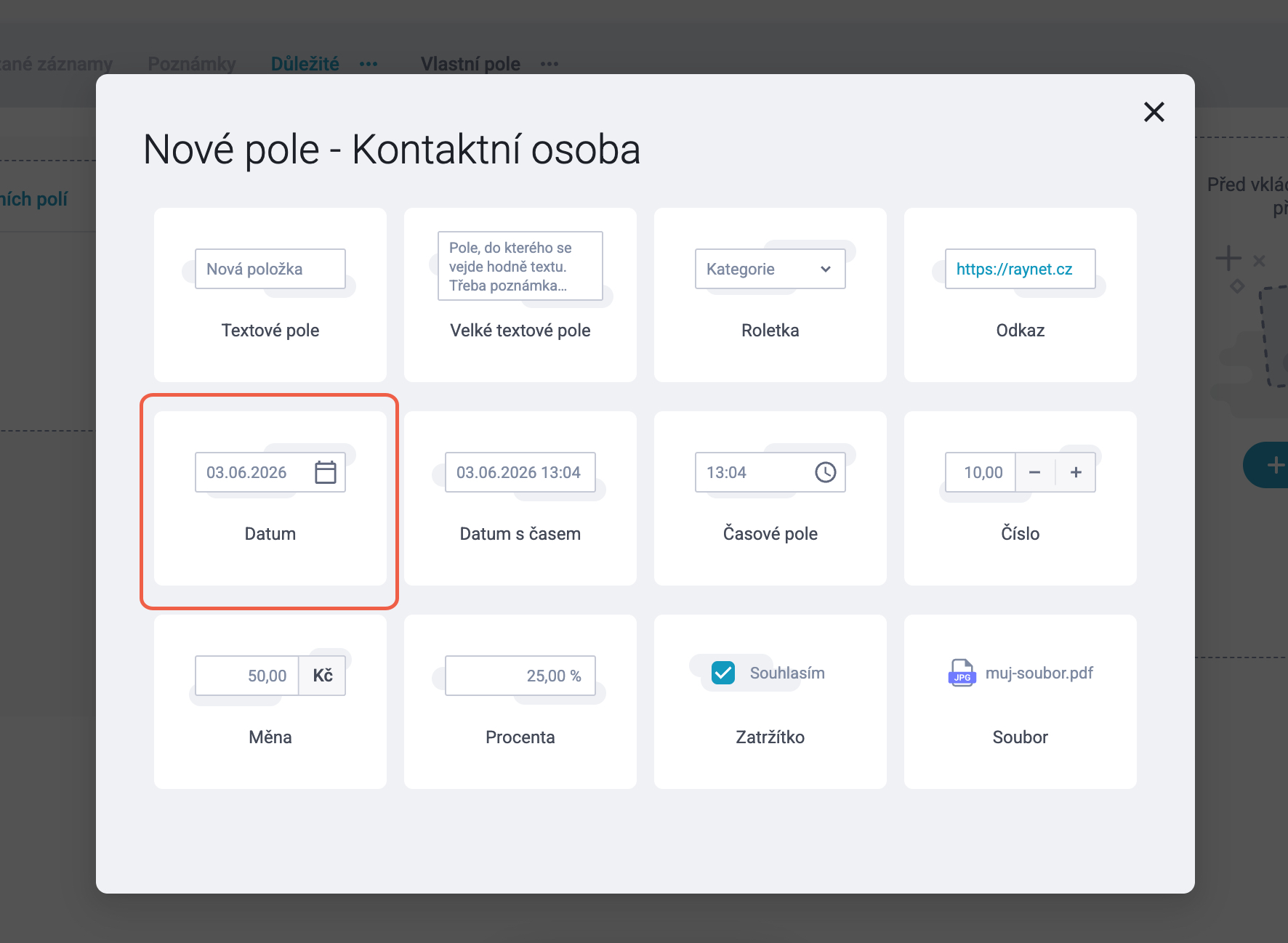This screenshot has height=943, width=1288.
Task: Click the Kč currency button
Action: [323, 676]
